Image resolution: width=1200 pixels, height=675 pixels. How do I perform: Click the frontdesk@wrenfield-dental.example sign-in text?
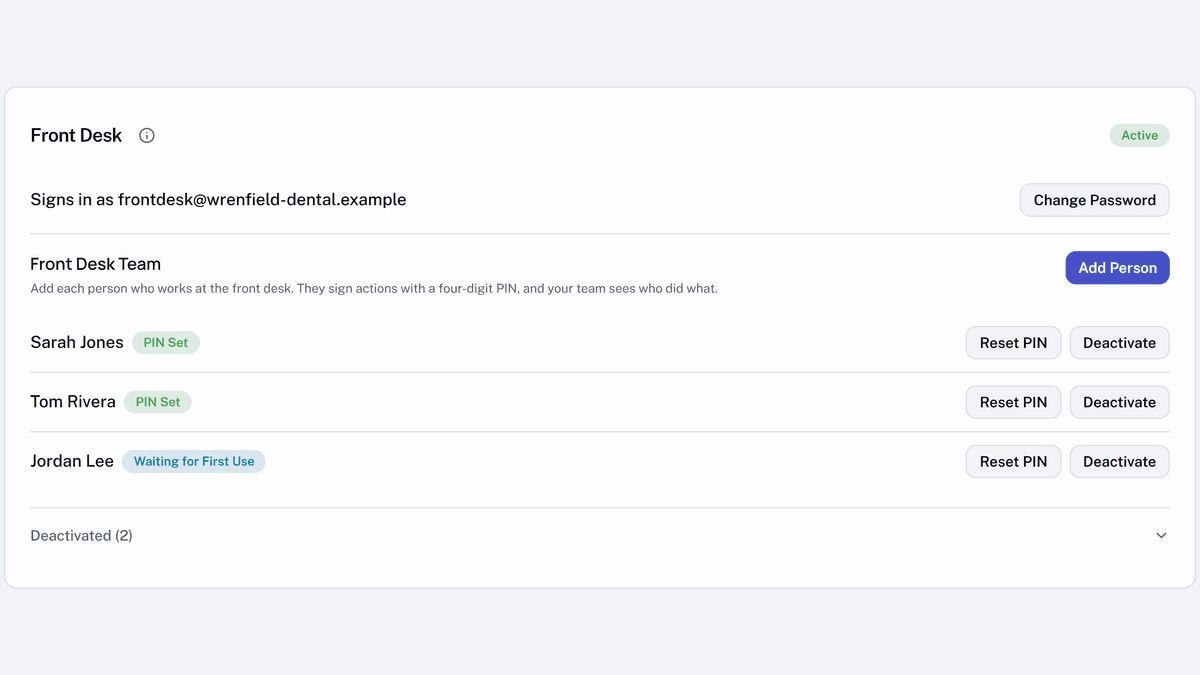(218, 200)
